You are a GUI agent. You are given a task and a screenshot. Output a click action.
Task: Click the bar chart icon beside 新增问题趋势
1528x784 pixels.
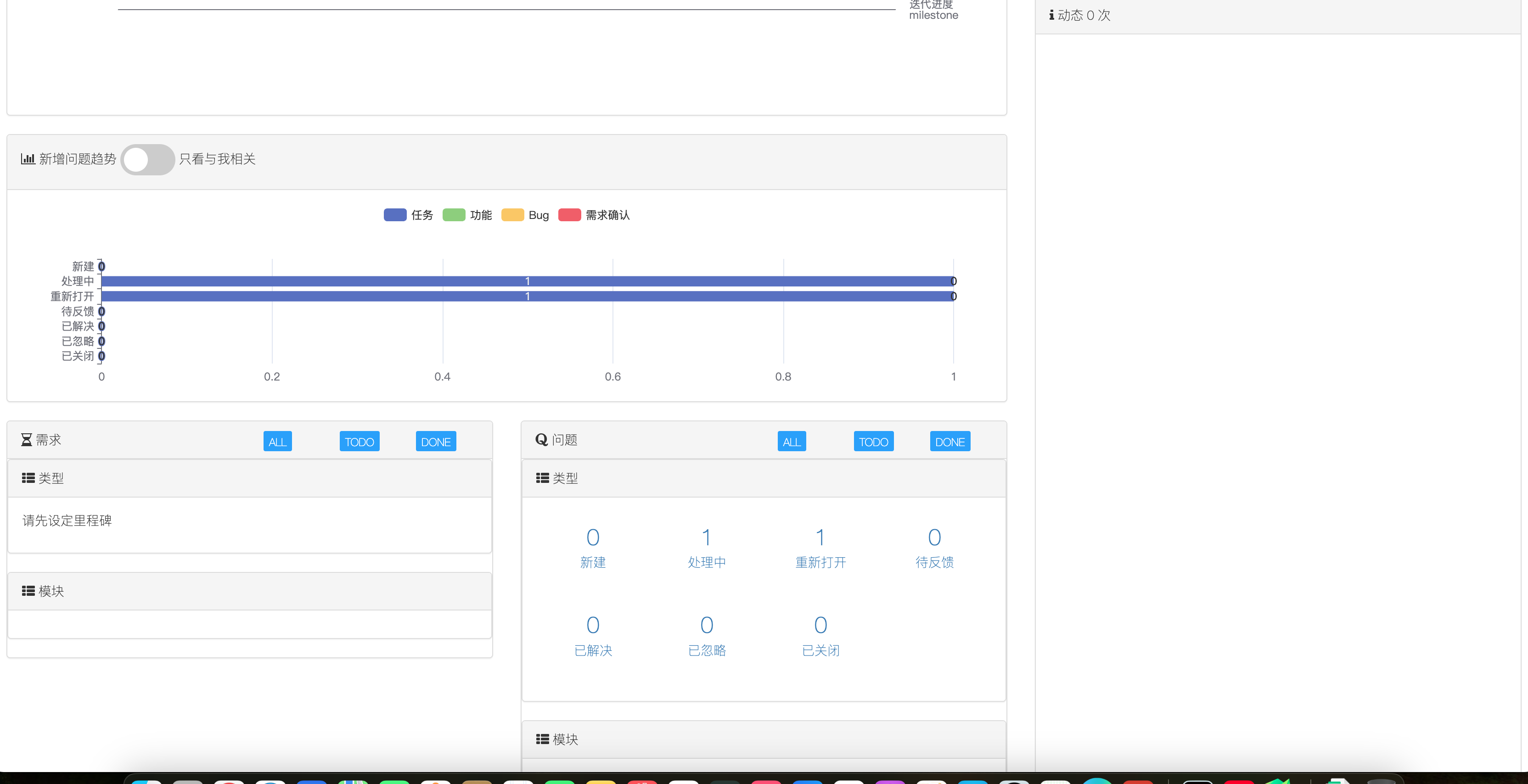click(28, 159)
